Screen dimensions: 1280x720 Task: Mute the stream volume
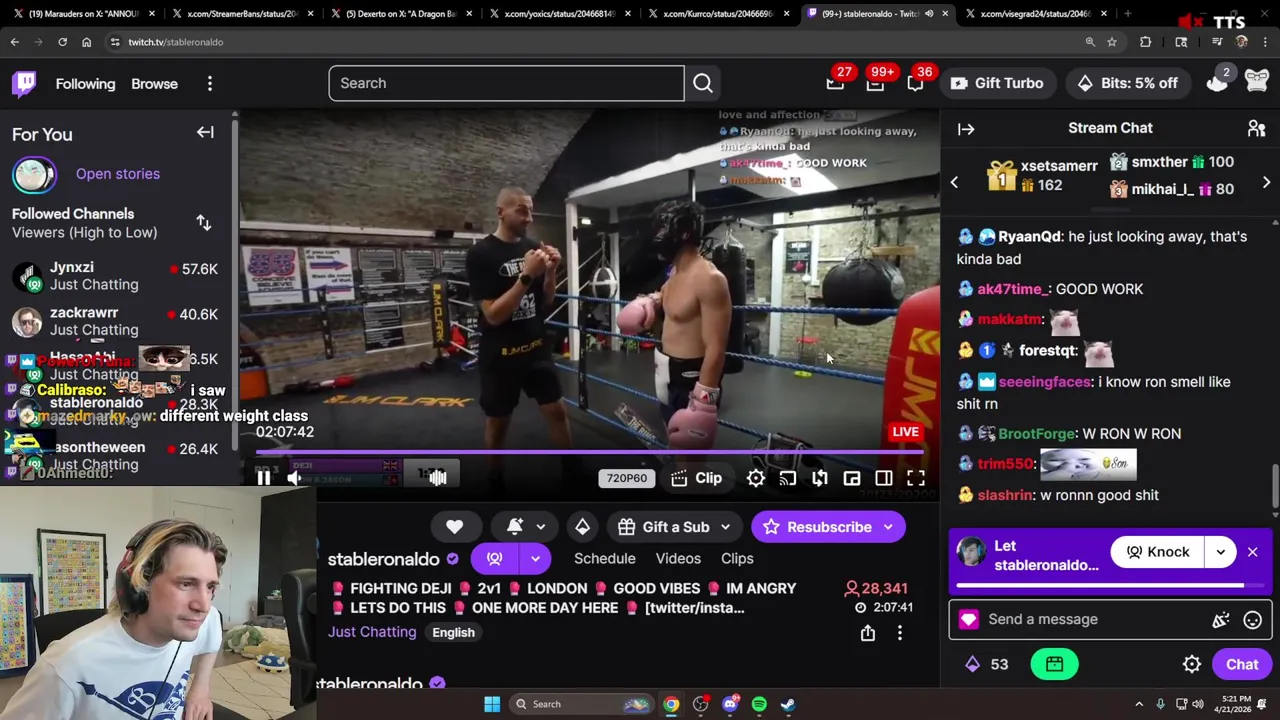(295, 478)
